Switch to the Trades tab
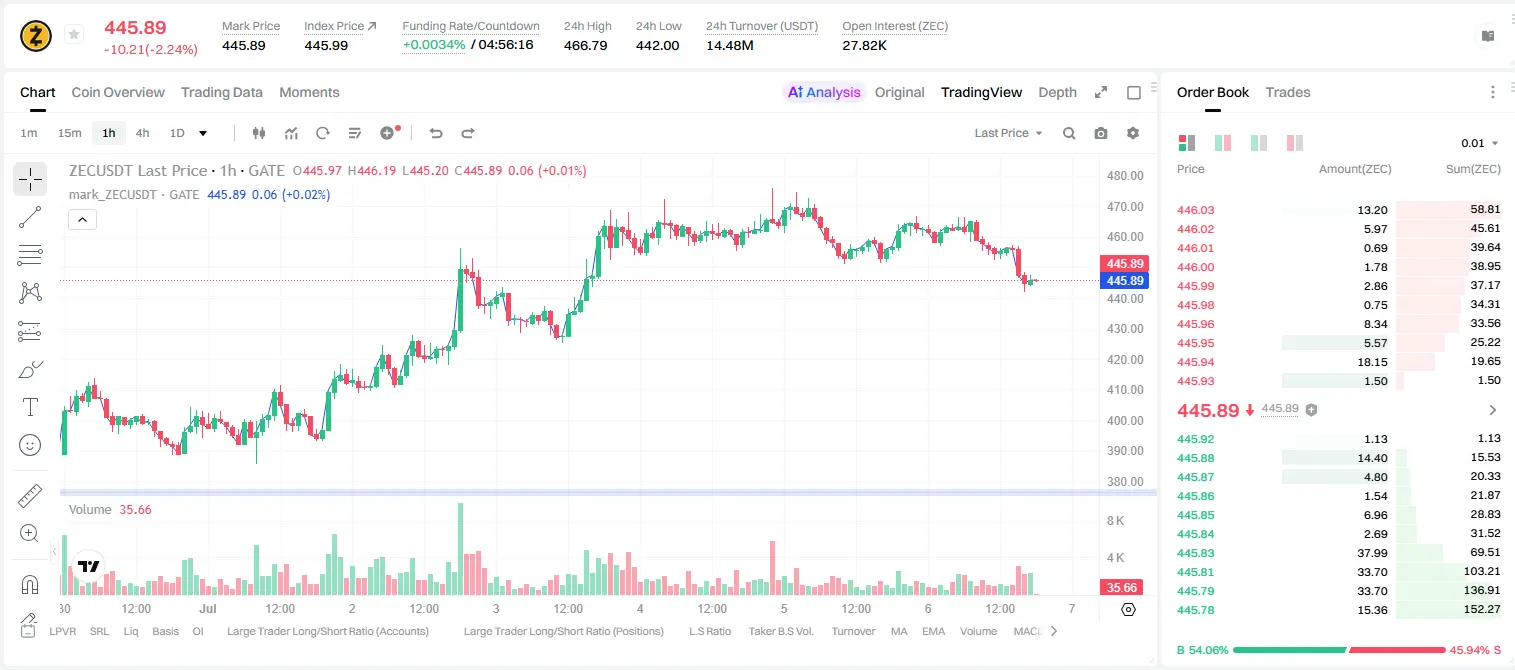Screen dimensions: 1515x670 [1288, 92]
